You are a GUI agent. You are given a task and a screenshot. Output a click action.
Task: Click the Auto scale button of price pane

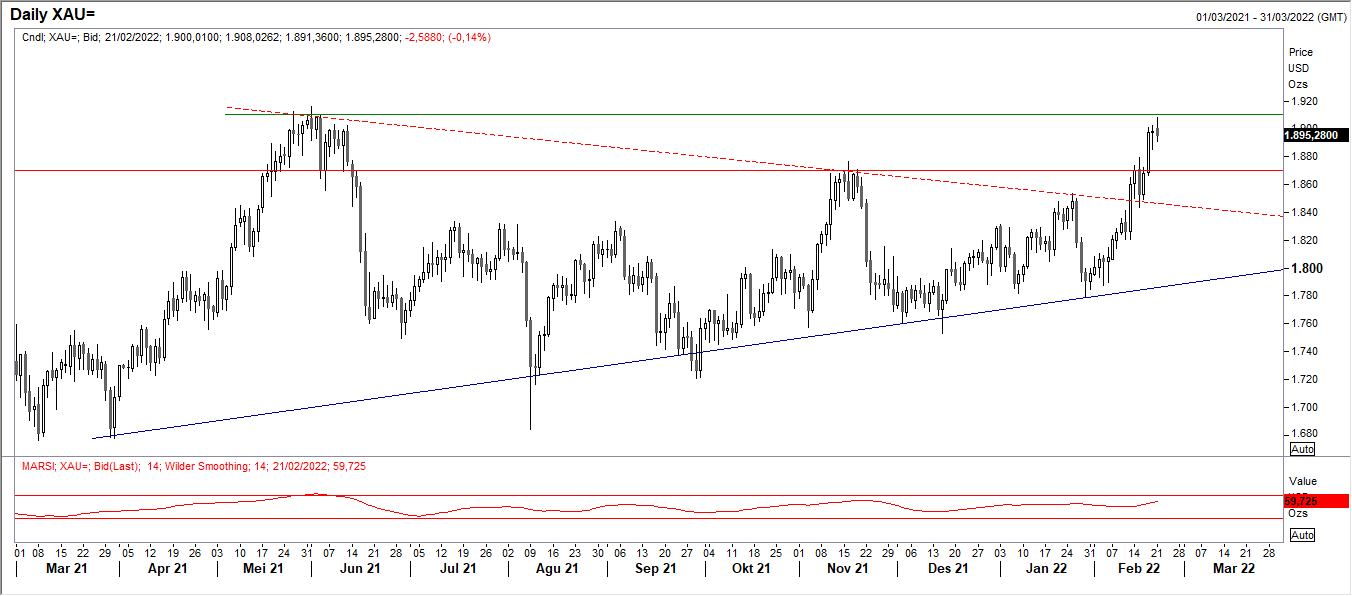pyautogui.click(x=1302, y=449)
